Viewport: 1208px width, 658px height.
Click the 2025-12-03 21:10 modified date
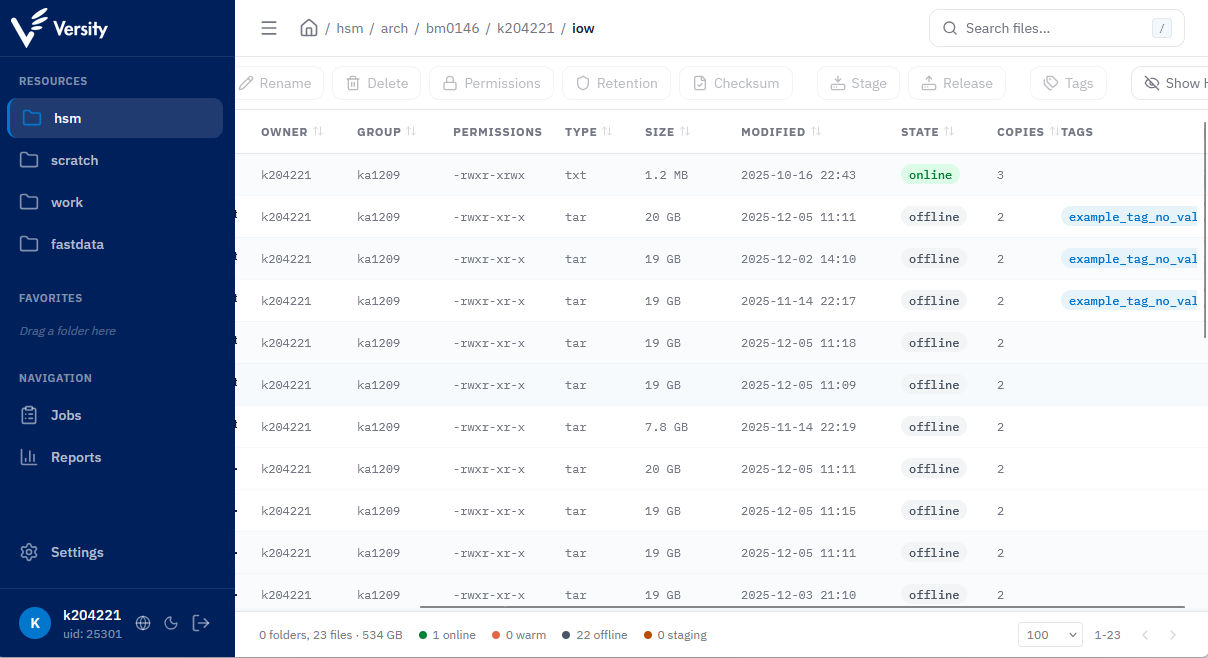click(798, 595)
